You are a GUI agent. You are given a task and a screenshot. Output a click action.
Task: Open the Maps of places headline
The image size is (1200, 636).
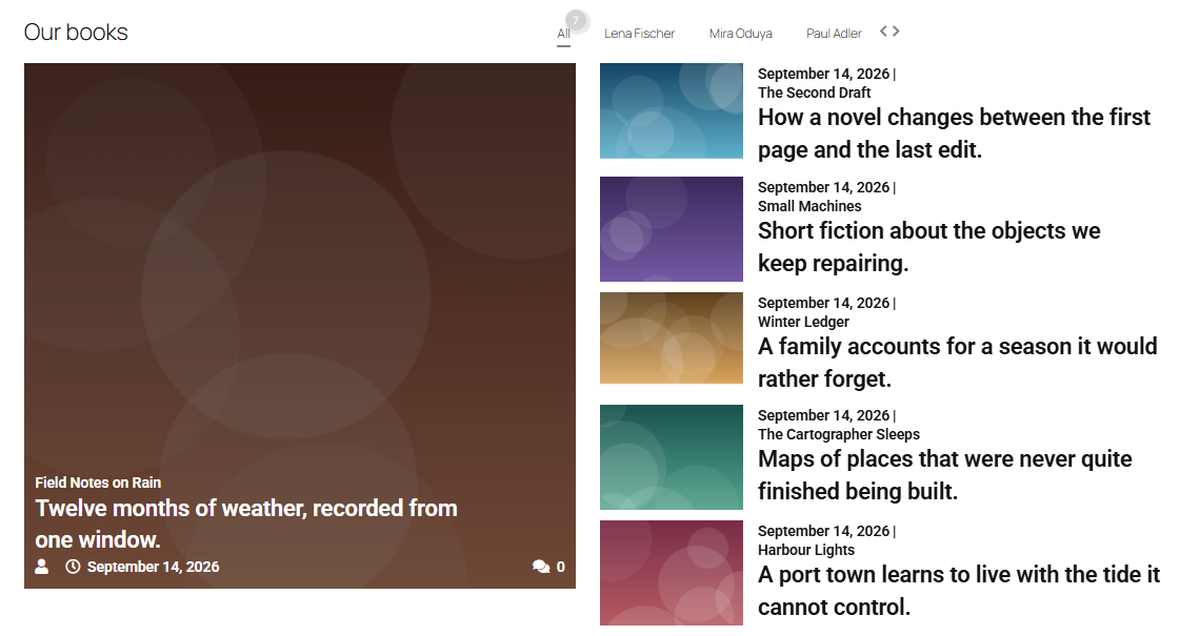click(x=945, y=475)
